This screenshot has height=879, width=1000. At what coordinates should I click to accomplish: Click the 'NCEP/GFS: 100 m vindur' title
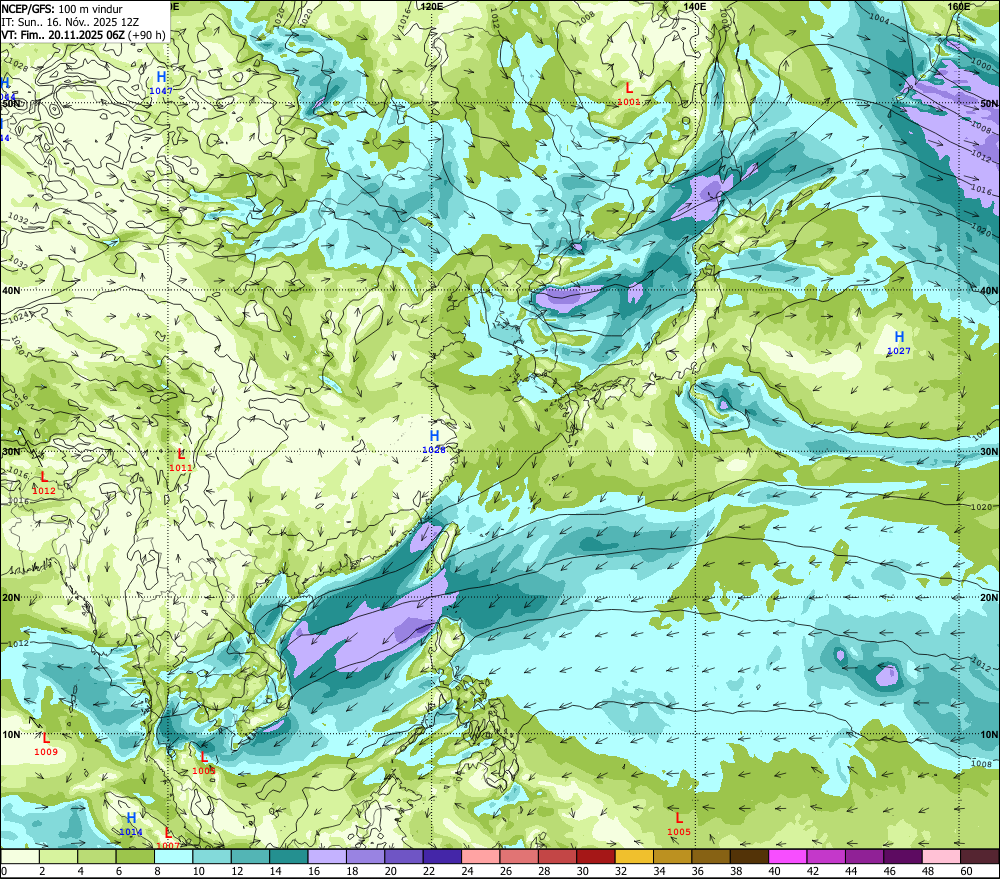(x=62, y=9)
